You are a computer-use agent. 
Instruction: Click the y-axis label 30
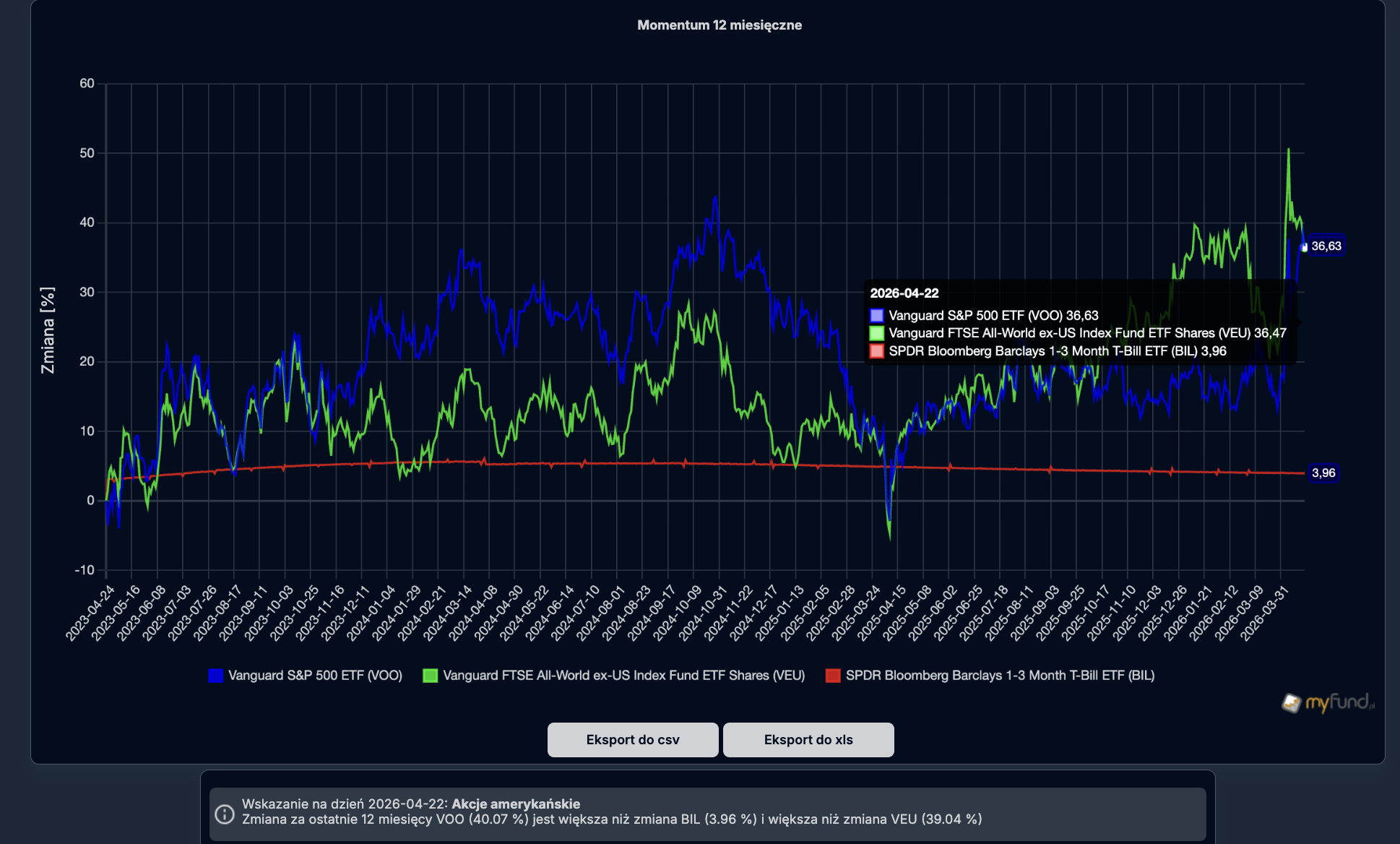(x=87, y=292)
